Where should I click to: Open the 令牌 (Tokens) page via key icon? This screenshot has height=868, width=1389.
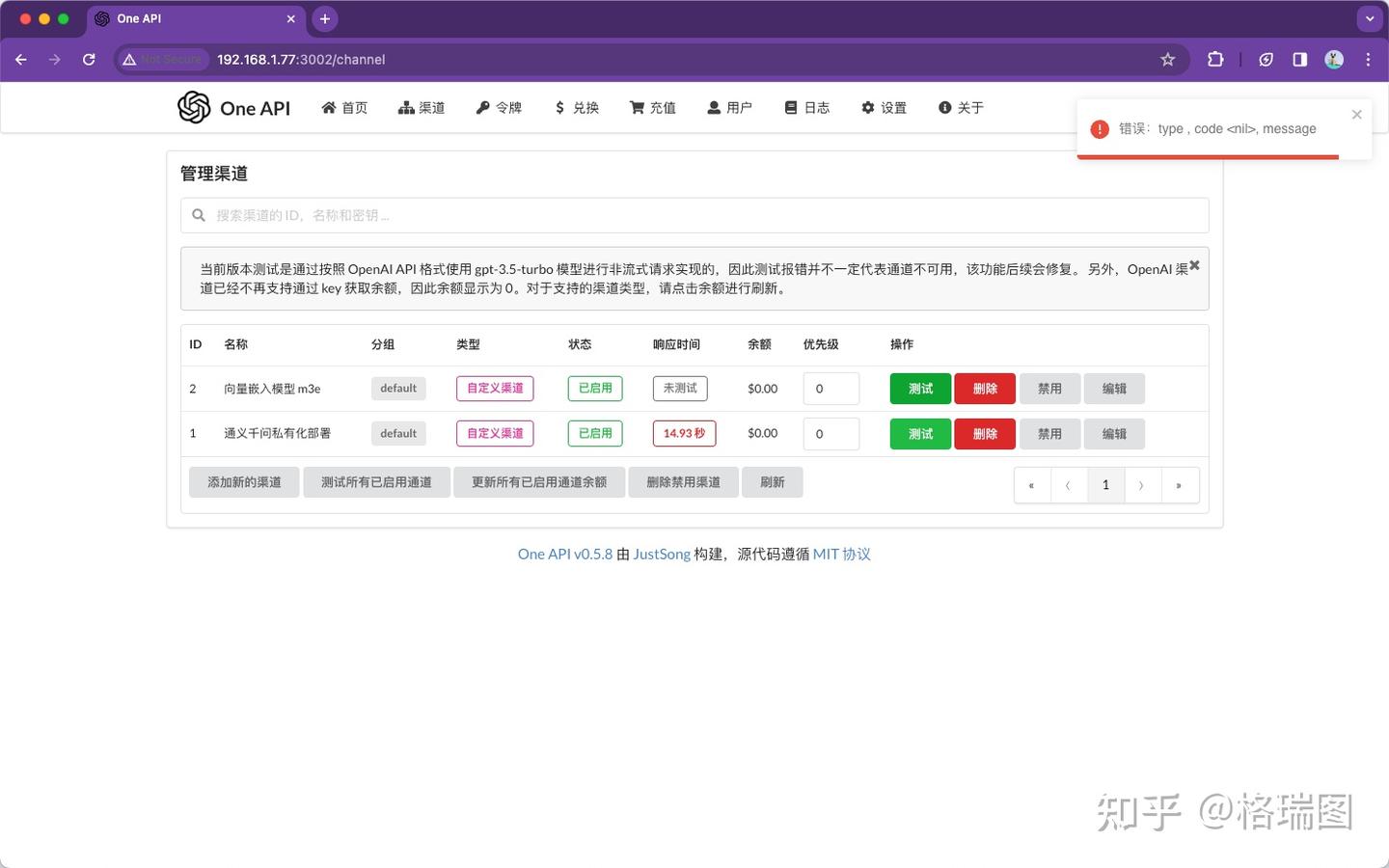click(499, 107)
